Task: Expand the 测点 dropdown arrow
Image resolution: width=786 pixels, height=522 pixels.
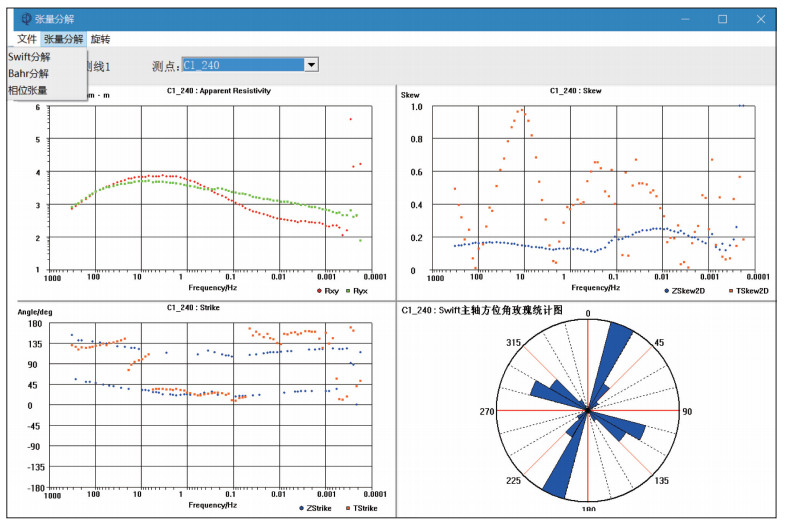Action: point(311,65)
